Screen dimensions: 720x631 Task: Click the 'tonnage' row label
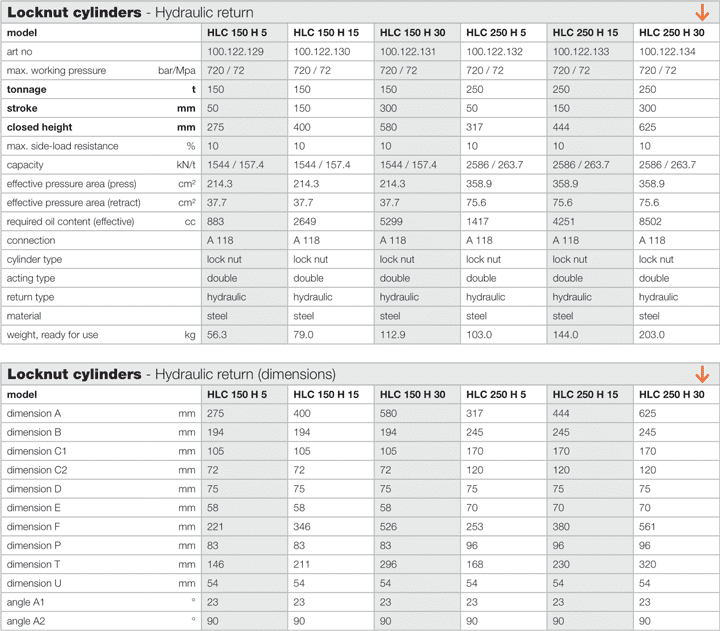coord(28,89)
